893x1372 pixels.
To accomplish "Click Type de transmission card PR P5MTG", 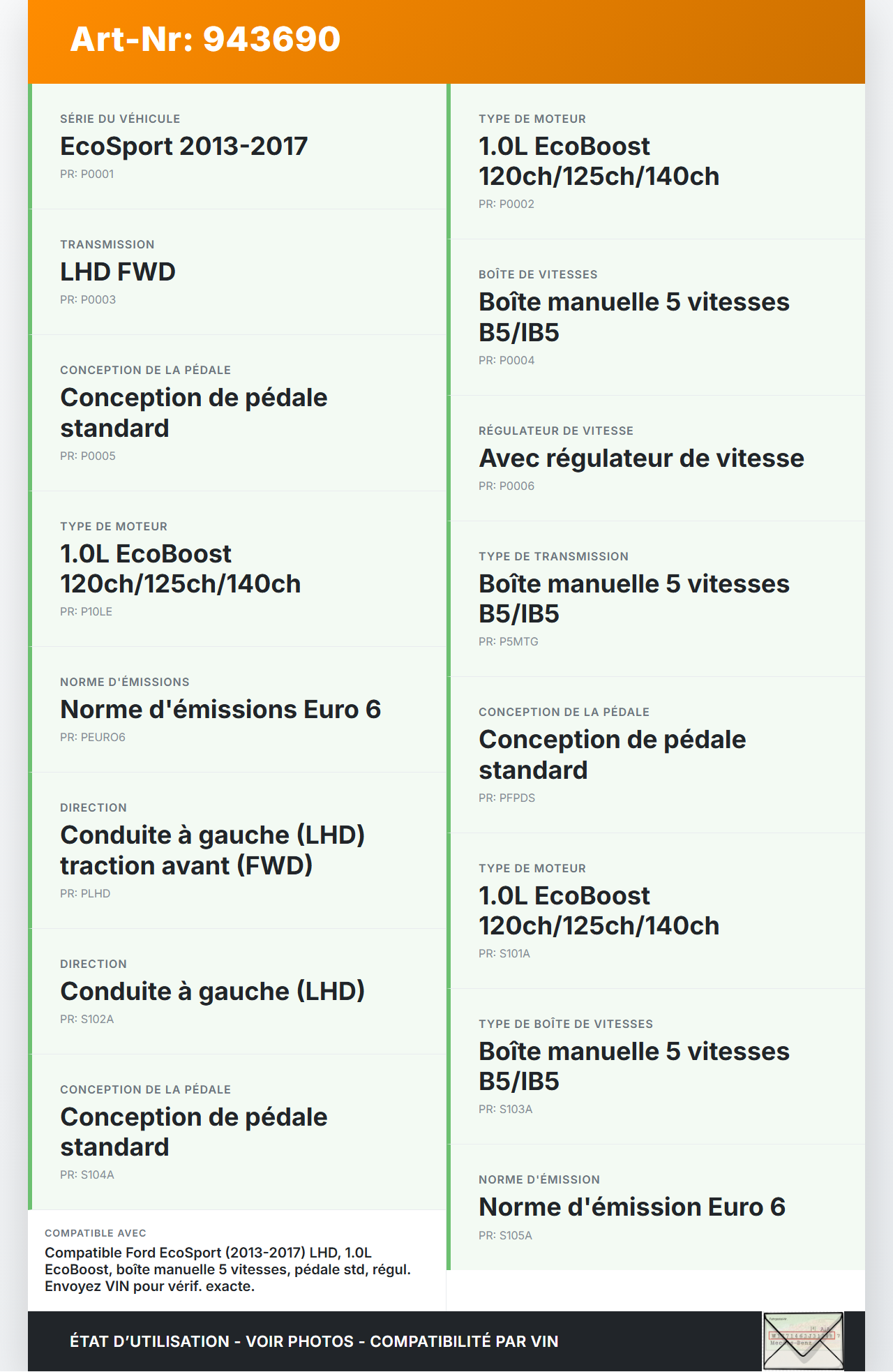I will 656,599.
